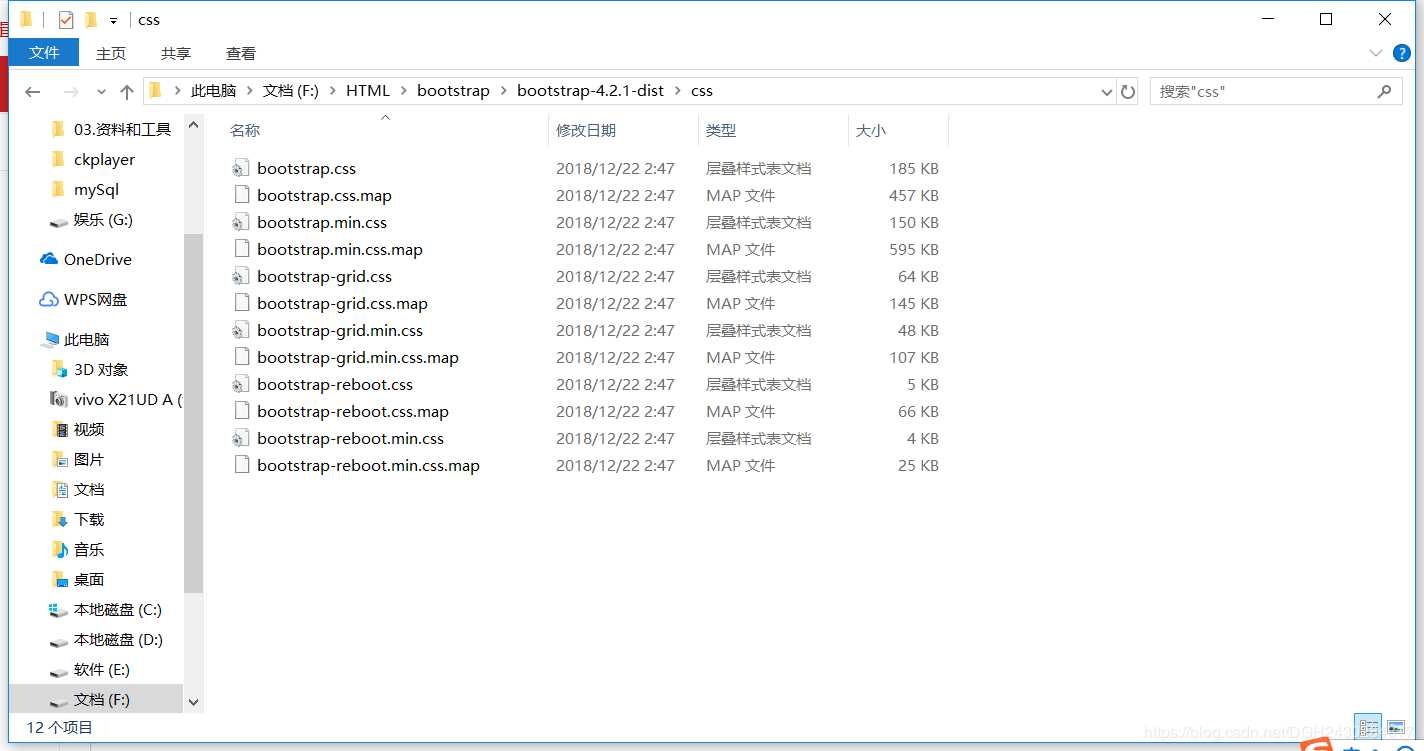The width and height of the screenshot is (1424, 751).
Task: Click the bootstrap-grid.css file icon
Action: pos(240,276)
